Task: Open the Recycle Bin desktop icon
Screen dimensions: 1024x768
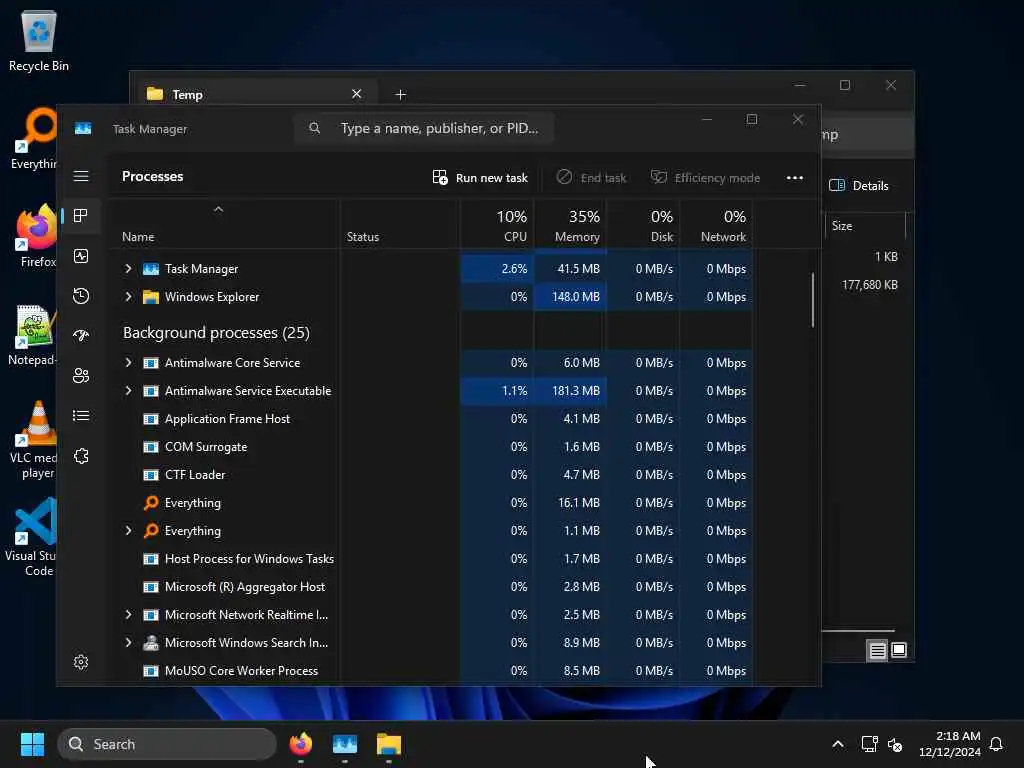Action: click(39, 40)
